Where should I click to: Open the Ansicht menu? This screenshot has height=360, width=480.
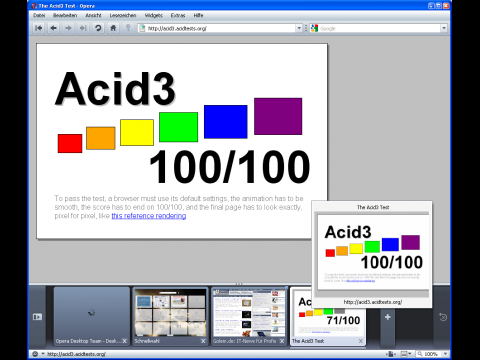(x=93, y=15)
